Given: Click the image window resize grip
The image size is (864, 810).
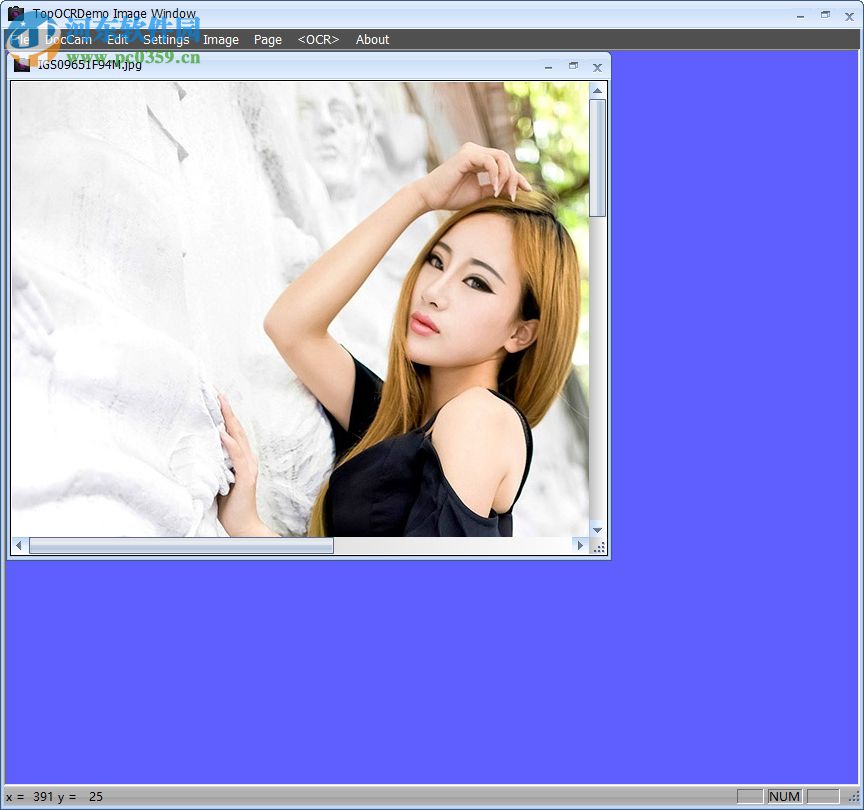Looking at the screenshot, I should coord(598,547).
